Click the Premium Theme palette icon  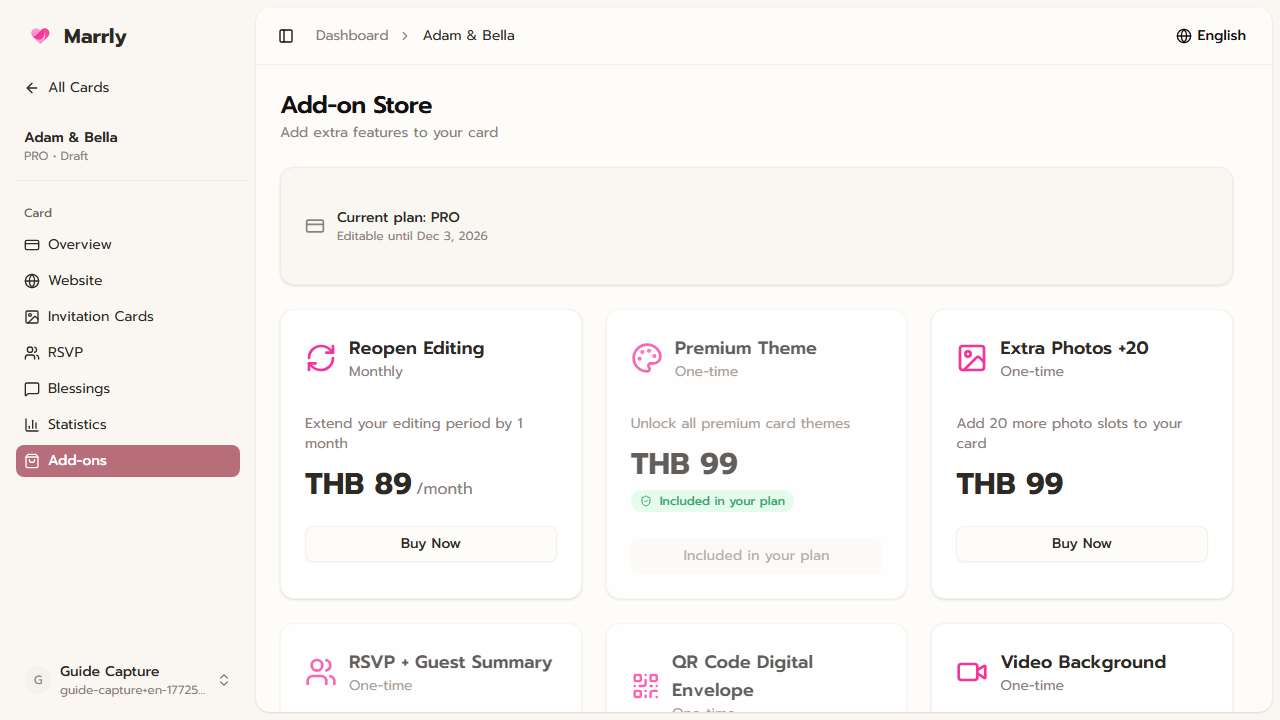point(646,358)
